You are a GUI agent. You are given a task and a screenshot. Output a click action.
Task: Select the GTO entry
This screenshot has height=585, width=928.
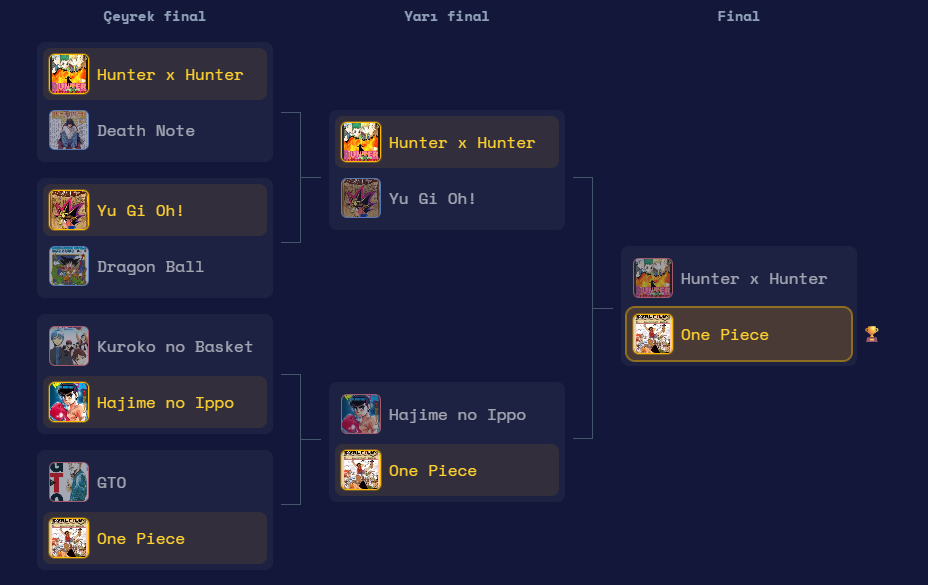155,482
